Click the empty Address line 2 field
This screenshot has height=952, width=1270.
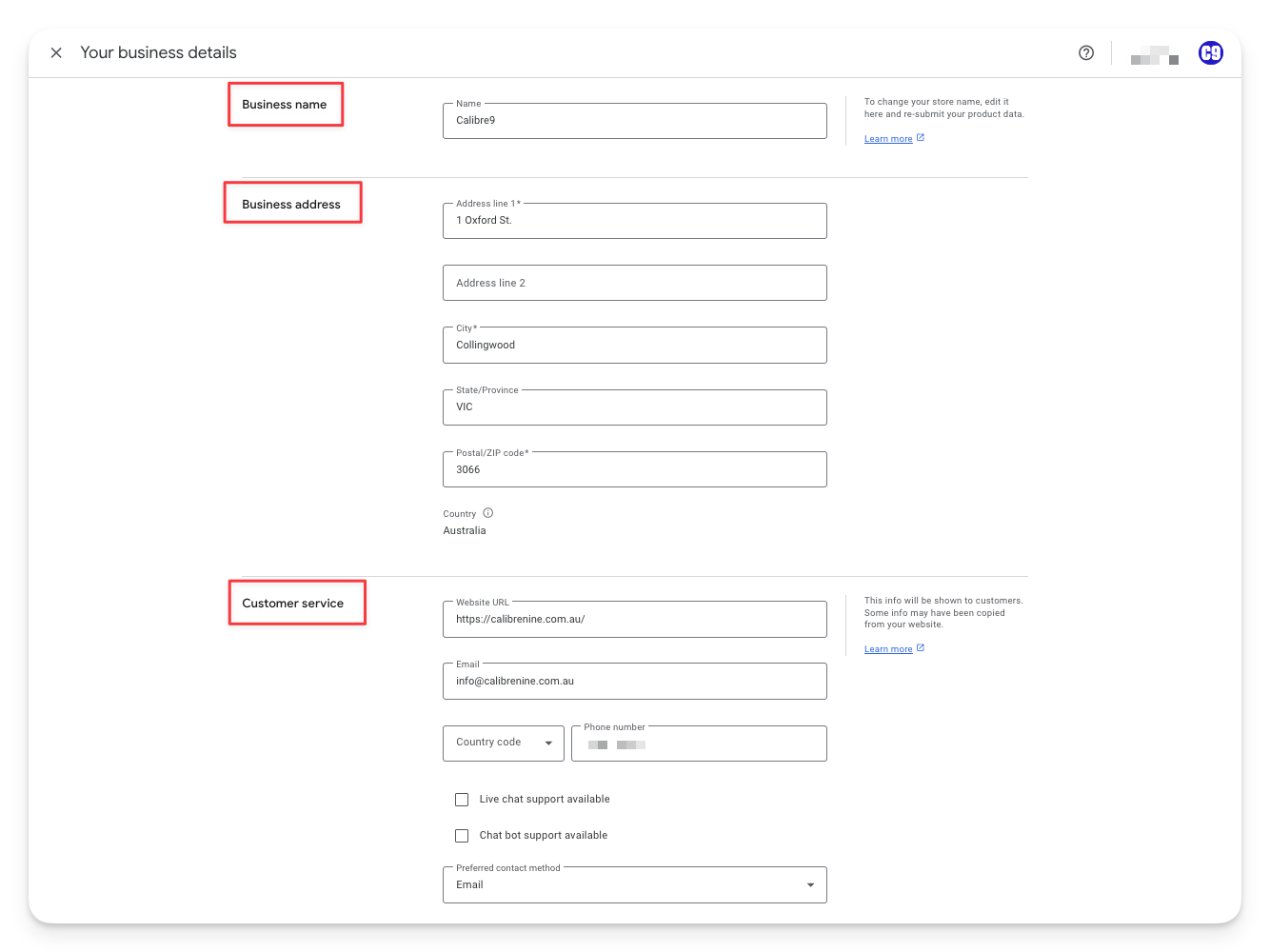pyautogui.click(x=634, y=283)
